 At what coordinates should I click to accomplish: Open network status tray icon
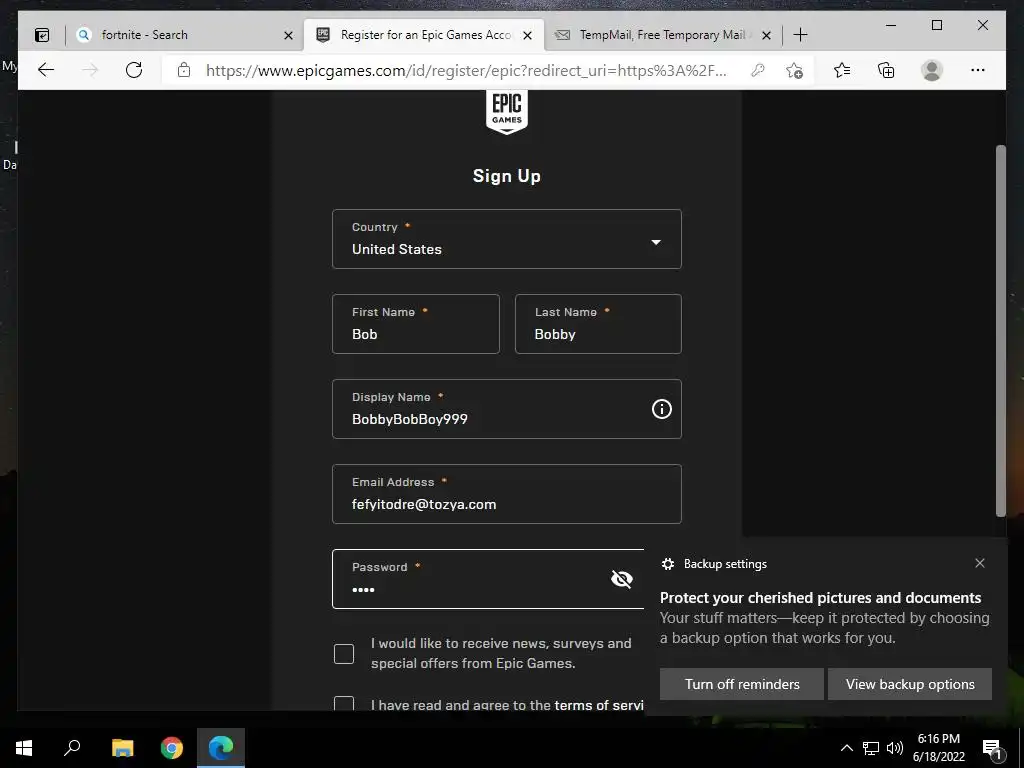871,748
